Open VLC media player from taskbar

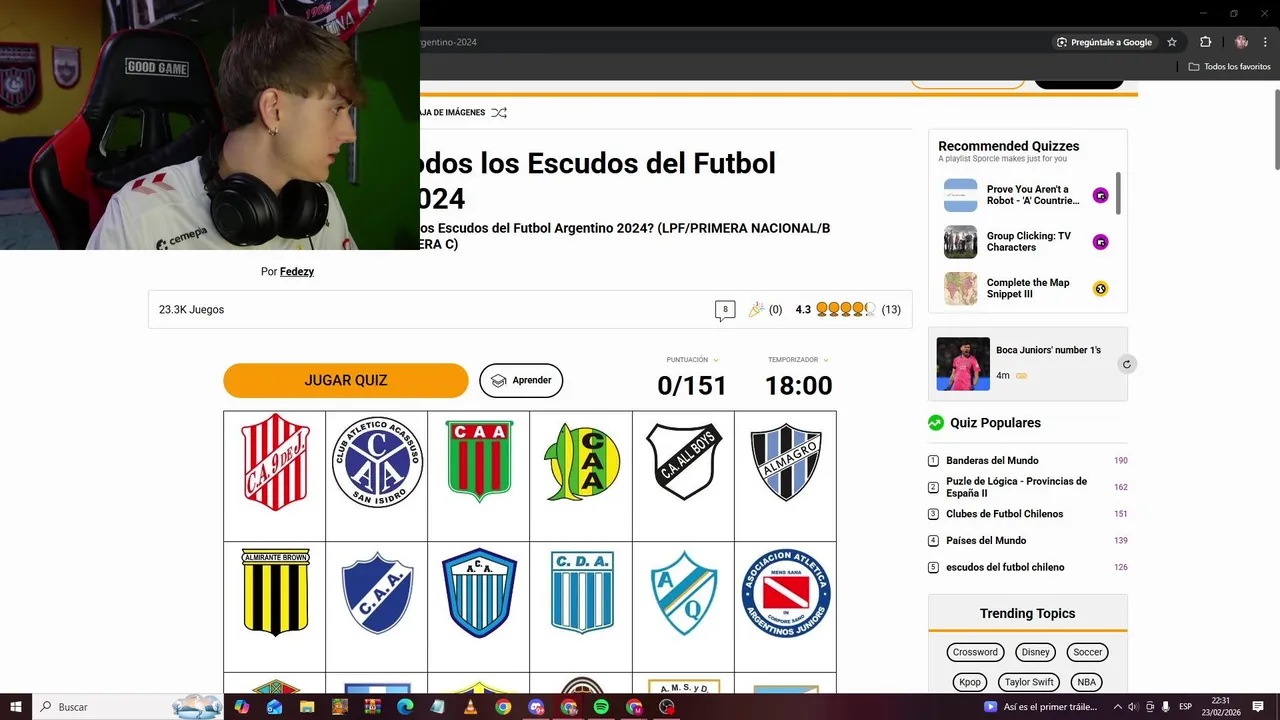point(470,707)
